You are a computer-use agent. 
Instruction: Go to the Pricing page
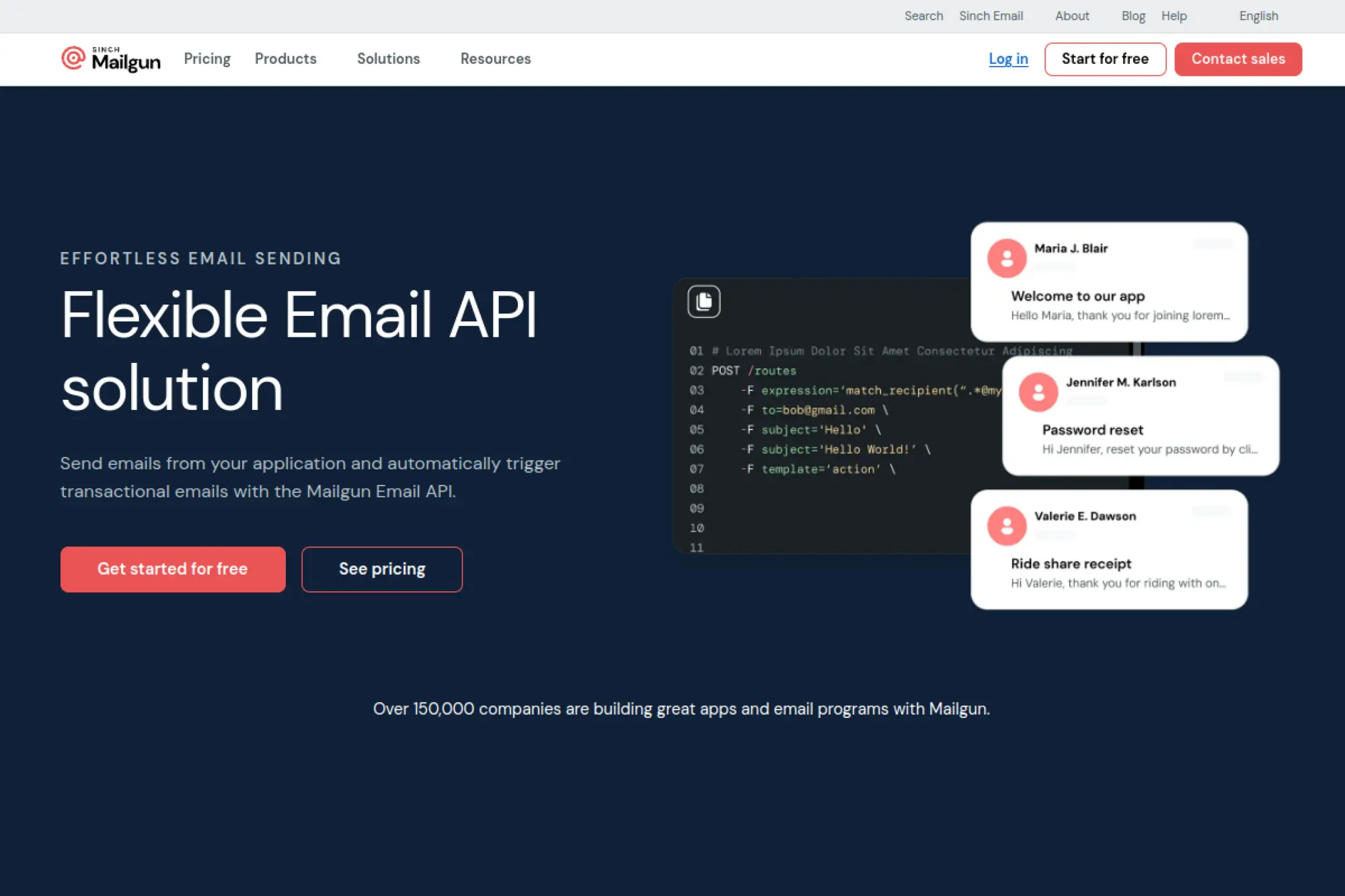(x=206, y=59)
